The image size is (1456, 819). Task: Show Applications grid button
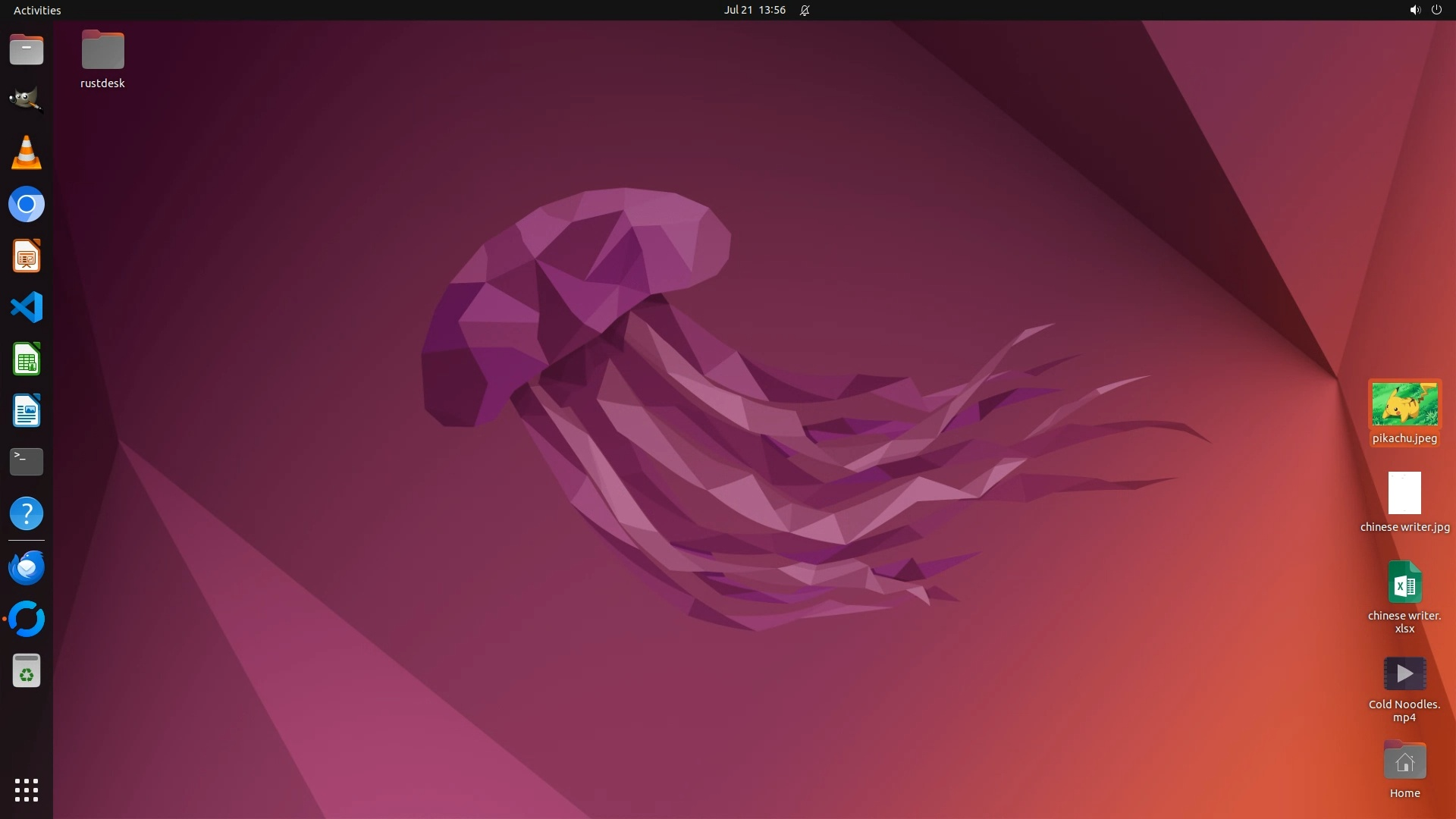point(26,790)
